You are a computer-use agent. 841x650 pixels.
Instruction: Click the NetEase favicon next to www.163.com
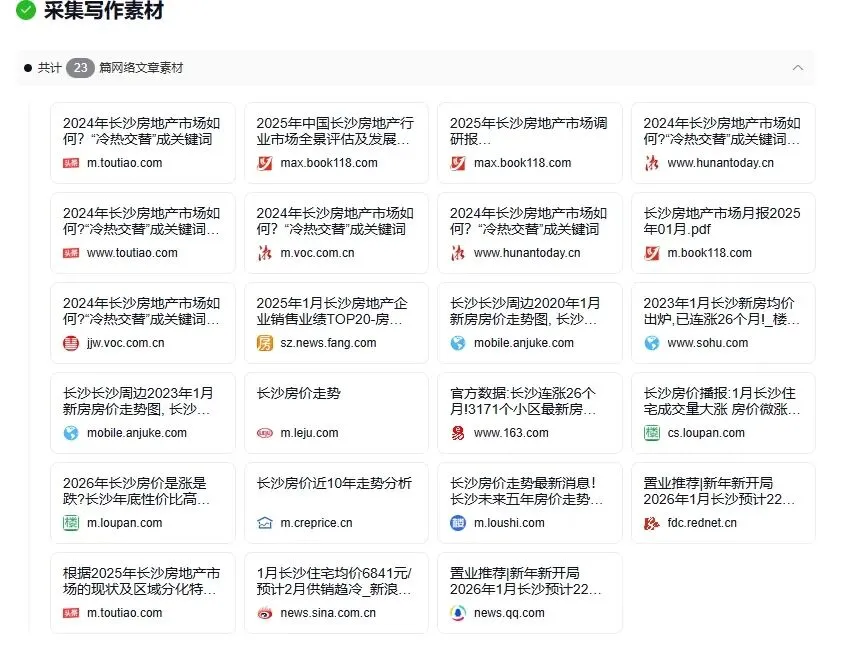458,433
